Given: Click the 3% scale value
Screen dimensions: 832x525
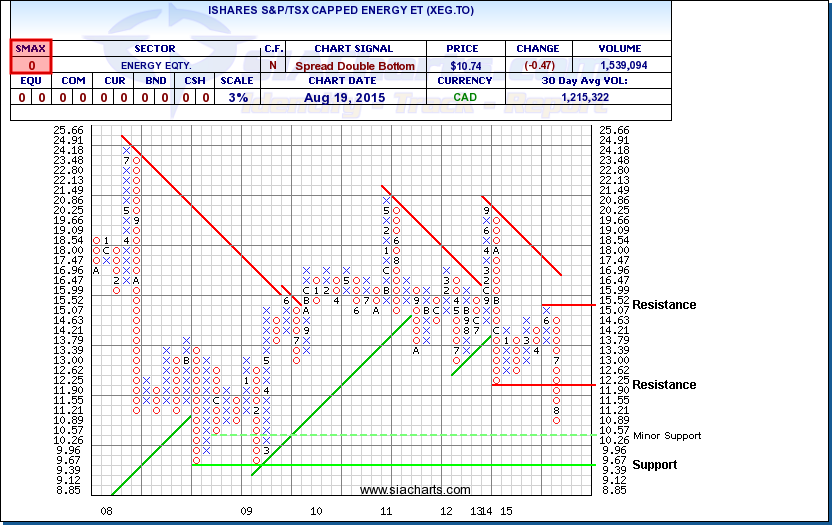Looking at the screenshot, I should coord(239,97).
